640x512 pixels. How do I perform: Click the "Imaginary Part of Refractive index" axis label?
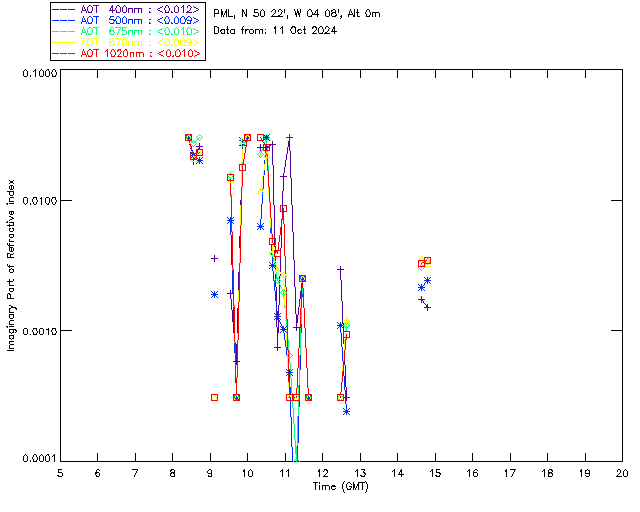coord(11,265)
